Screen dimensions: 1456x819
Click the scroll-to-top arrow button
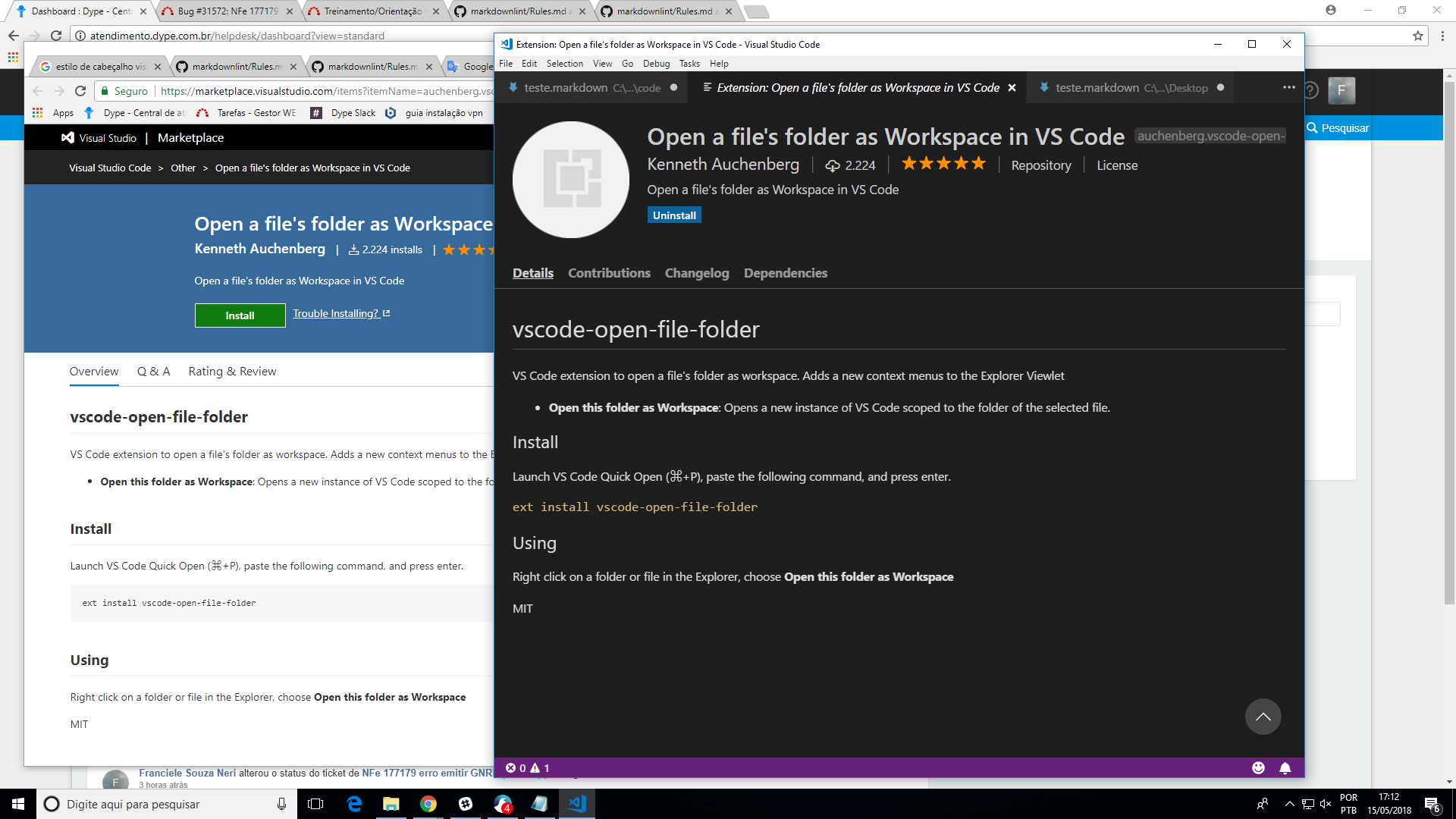point(1263,717)
